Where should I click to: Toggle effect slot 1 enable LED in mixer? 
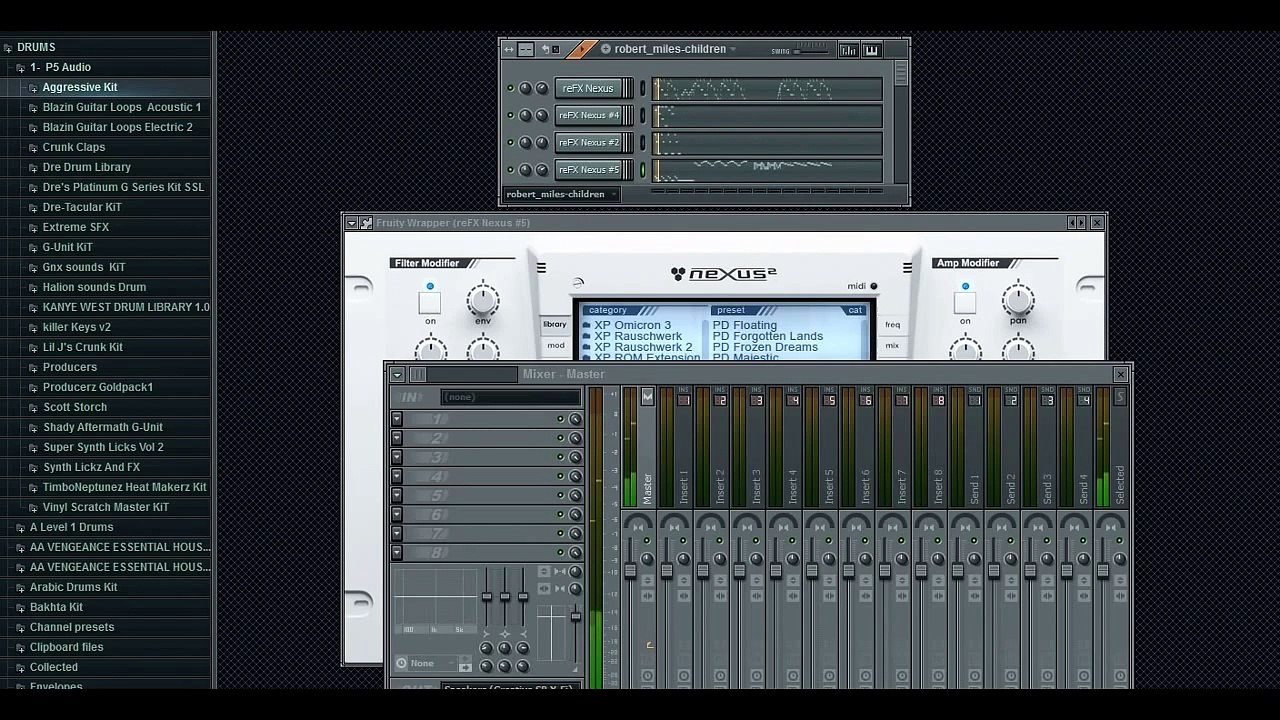coord(560,419)
